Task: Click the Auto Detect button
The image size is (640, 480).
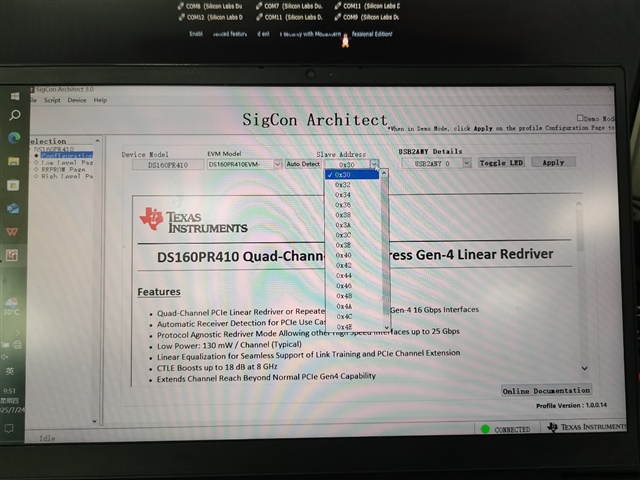Action: pos(303,164)
